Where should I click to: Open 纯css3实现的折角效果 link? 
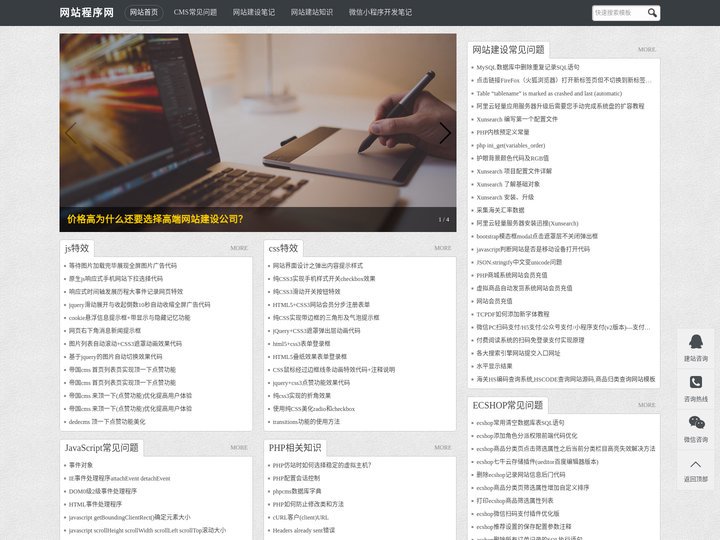point(302,395)
